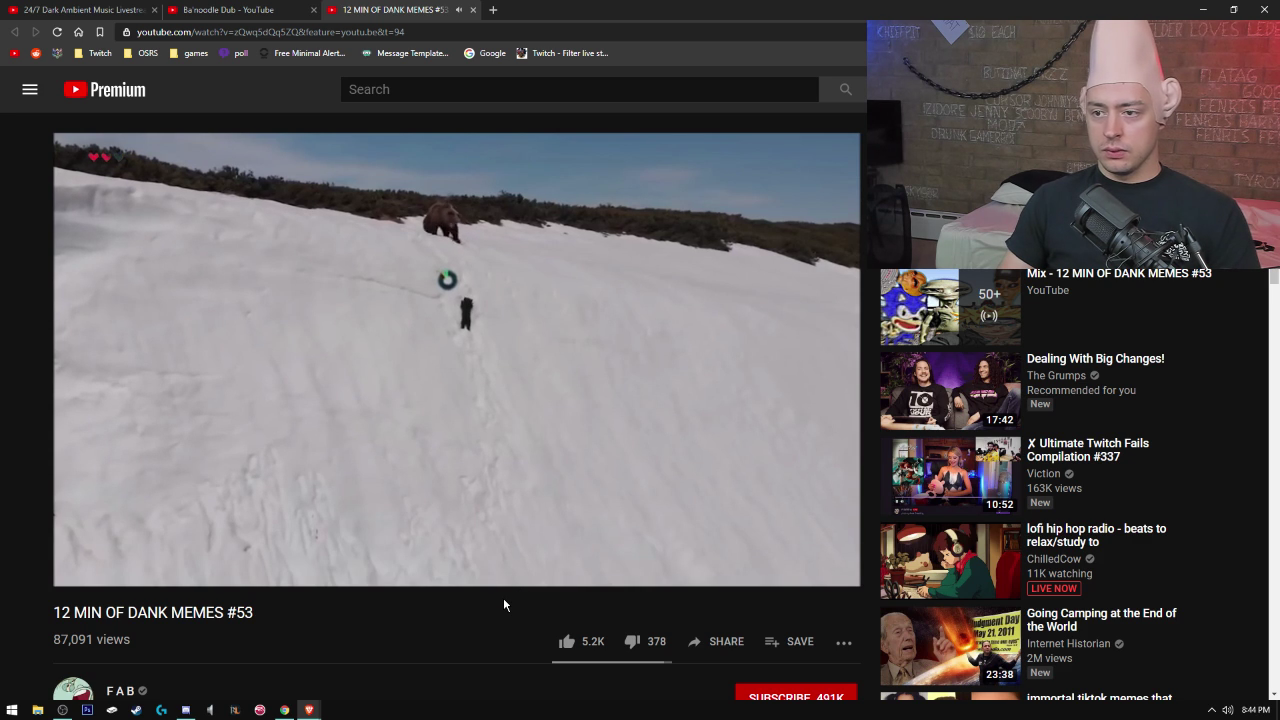The width and height of the screenshot is (1280, 720).
Task: Click the like/dislike ratio bar
Action: [x=611, y=662]
